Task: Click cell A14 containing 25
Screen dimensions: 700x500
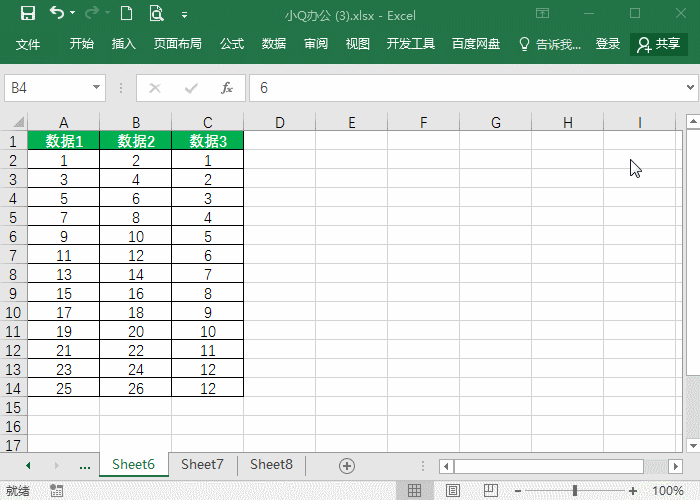Action: (63, 388)
